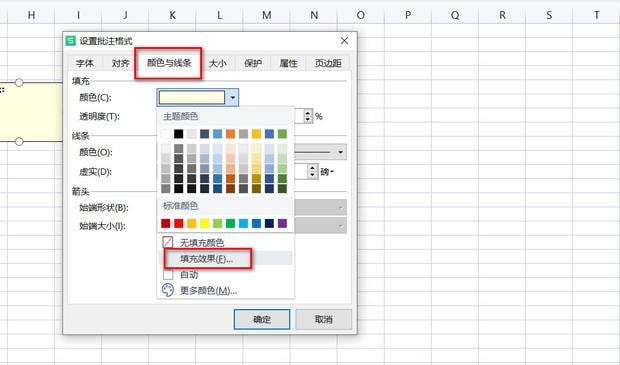Select column header P
This screenshot has height=365, width=620.
click(408, 15)
